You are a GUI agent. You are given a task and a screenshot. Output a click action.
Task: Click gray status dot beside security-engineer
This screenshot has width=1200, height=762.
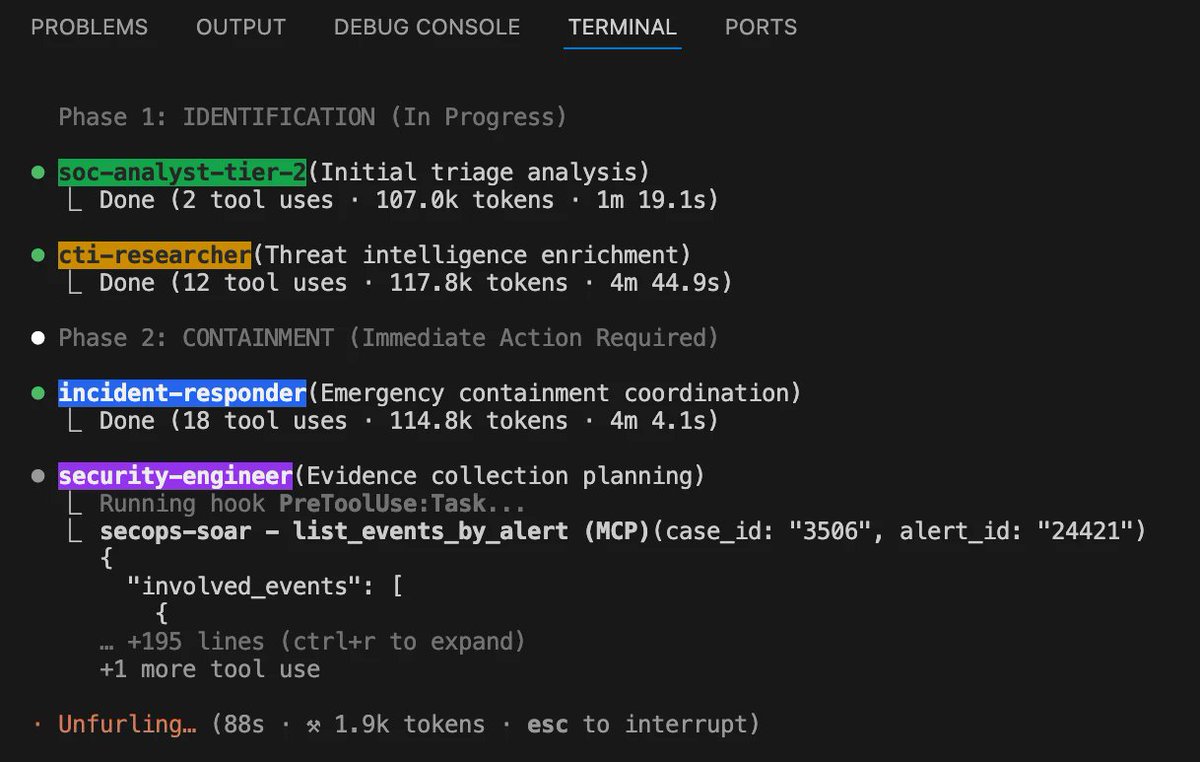38,477
